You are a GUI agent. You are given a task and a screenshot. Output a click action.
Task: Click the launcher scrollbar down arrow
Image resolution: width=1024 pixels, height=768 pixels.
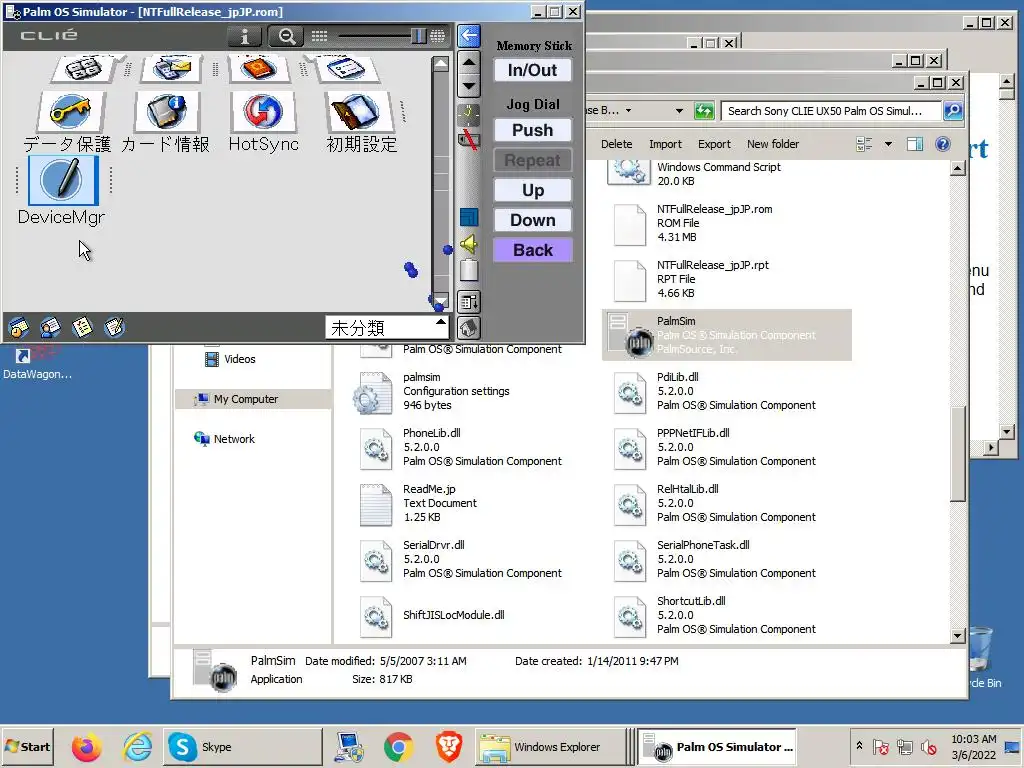click(441, 300)
